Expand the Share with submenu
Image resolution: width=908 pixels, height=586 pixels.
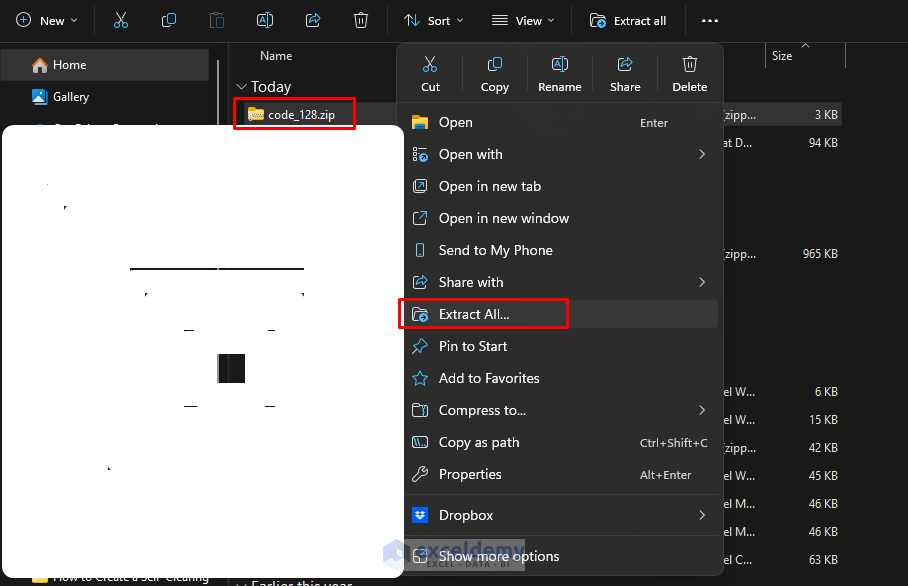click(561, 282)
